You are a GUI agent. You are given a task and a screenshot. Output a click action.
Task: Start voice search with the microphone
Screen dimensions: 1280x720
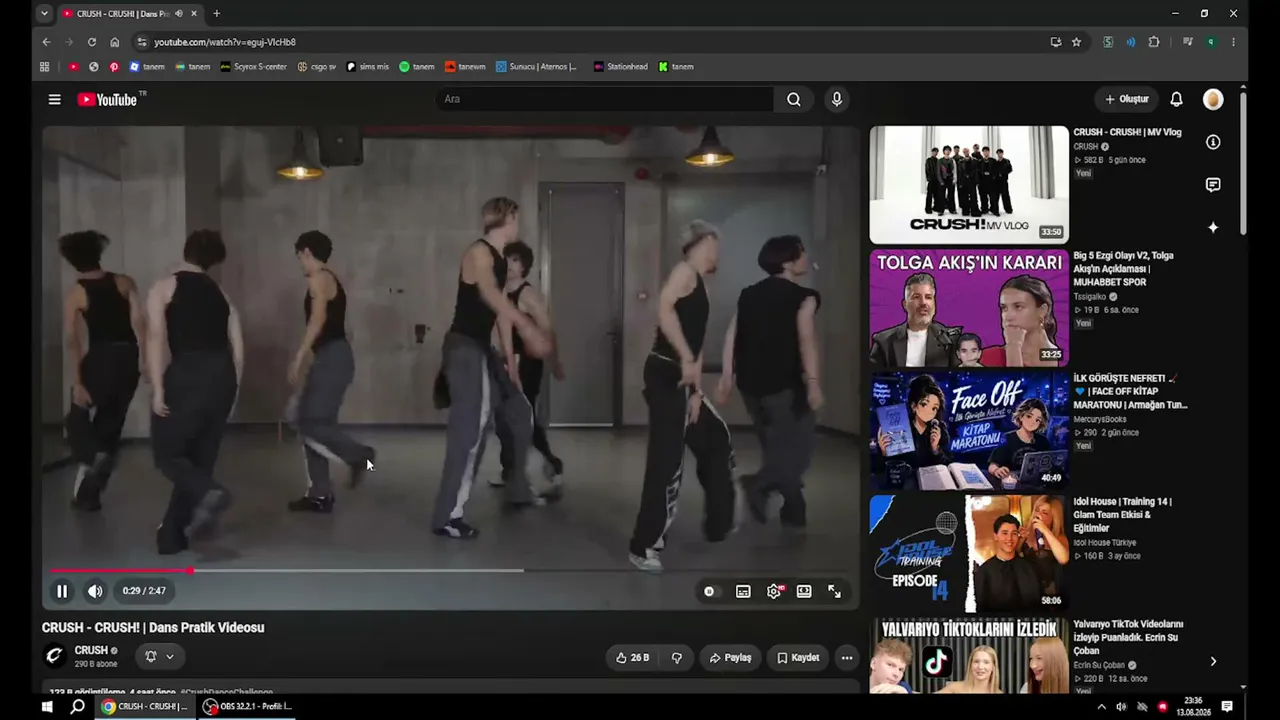pos(837,99)
